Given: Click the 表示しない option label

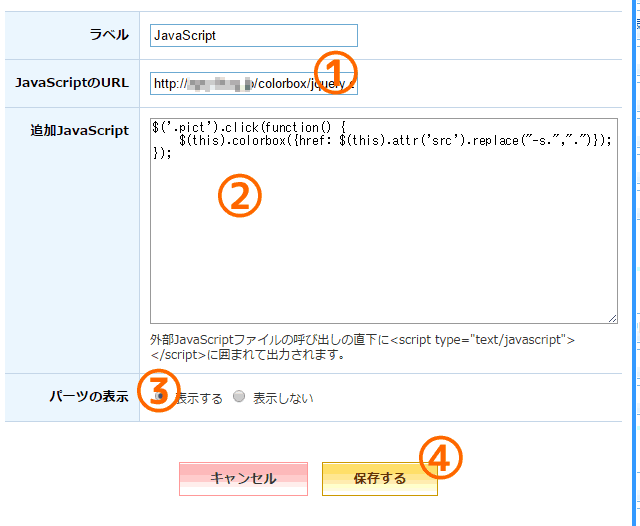Looking at the screenshot, I should [283, 398].
